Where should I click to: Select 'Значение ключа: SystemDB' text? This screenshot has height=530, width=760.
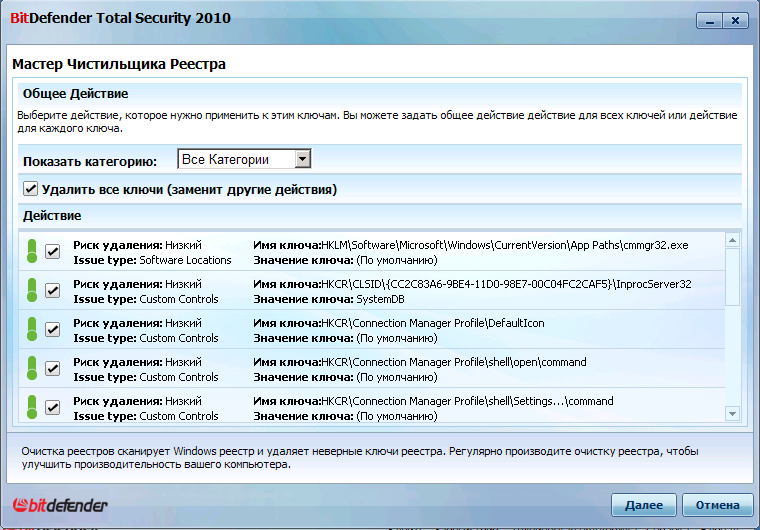[329, 299]
